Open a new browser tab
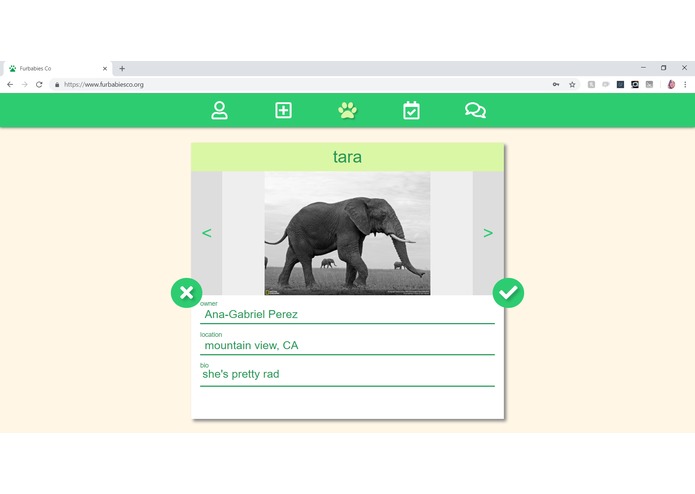 [x=122, y=69]
